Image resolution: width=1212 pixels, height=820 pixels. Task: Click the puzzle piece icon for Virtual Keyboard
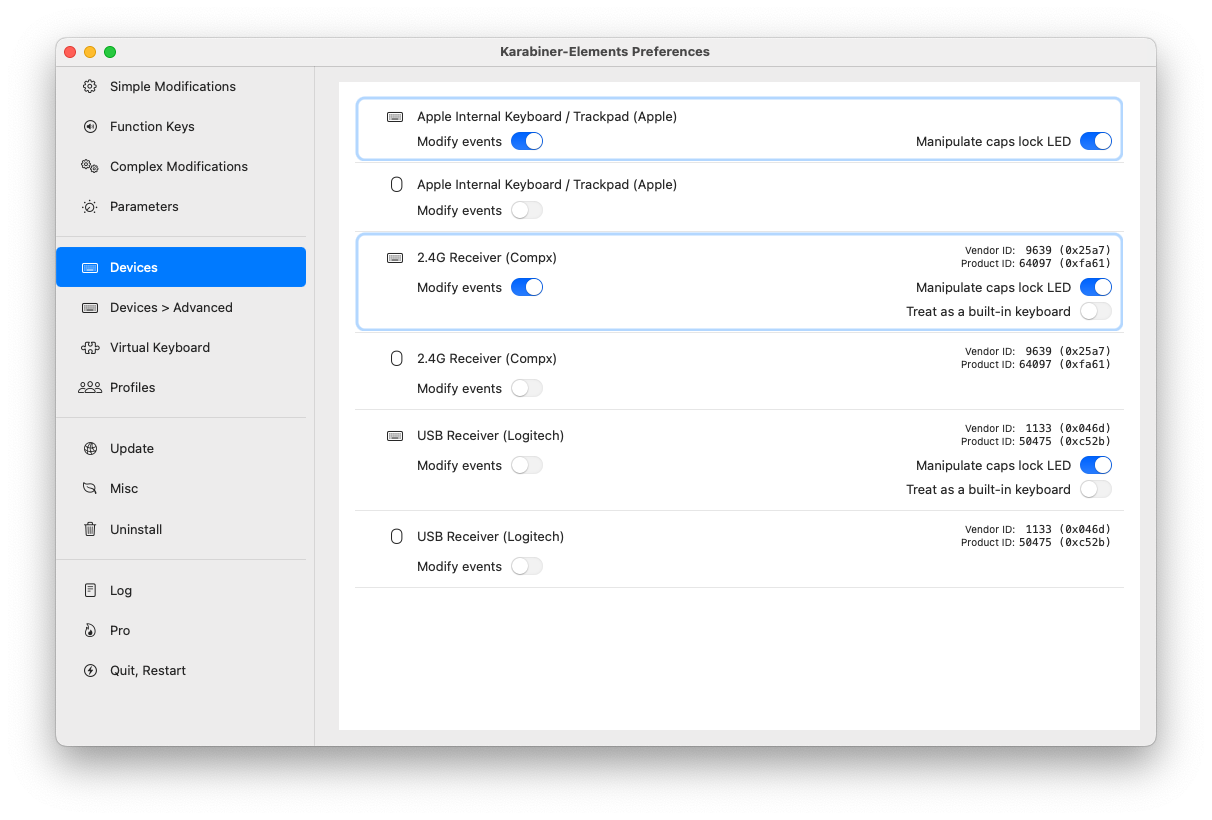90,347
